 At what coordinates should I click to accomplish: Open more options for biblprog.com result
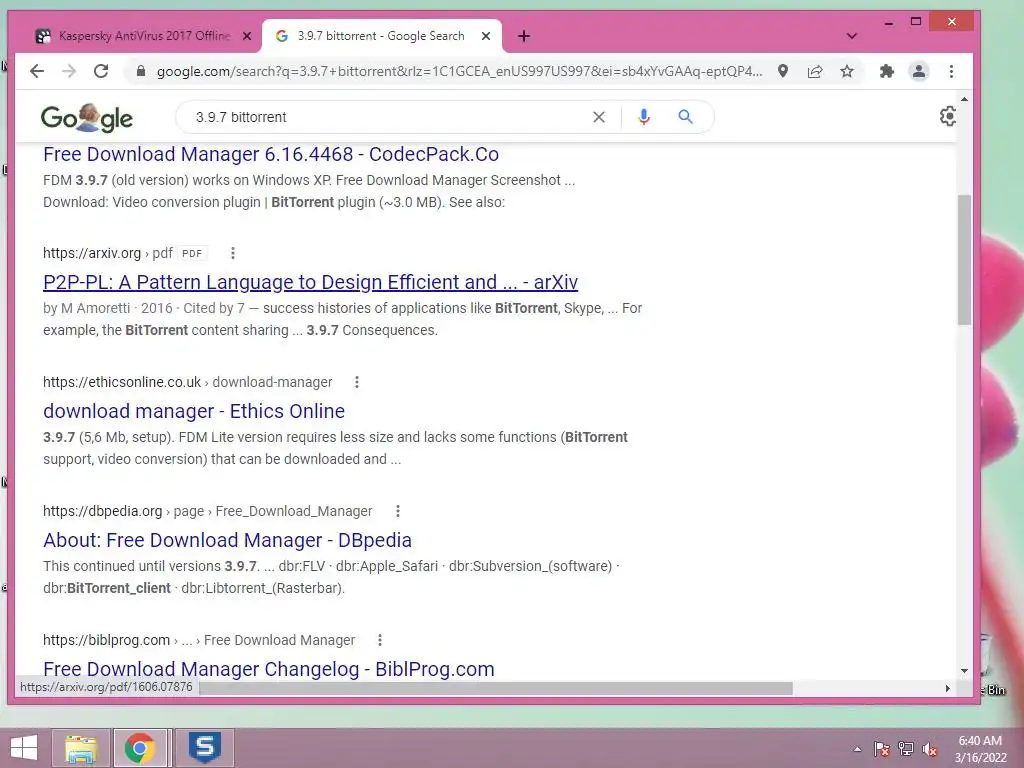coord(380,640)
